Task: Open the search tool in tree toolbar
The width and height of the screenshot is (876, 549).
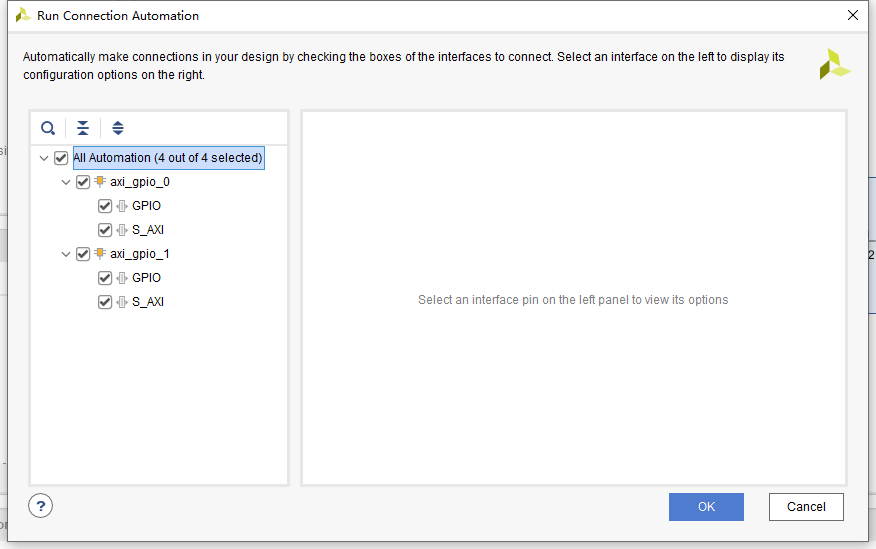Action: click(48, 128)
